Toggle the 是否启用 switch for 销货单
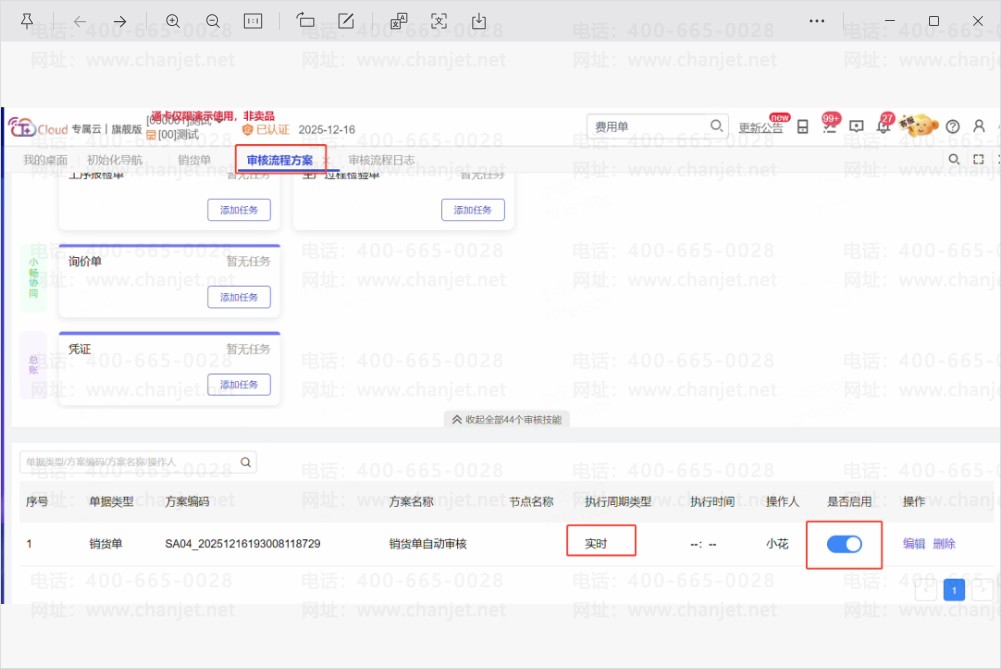Image resolution: width=1001 pixels, height=669 pixels. (844, 544)
